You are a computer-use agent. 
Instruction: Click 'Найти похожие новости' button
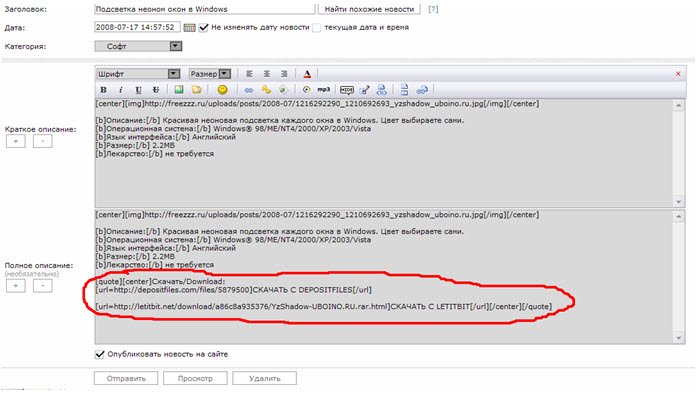pyautogui.click(x=369, y=9)
